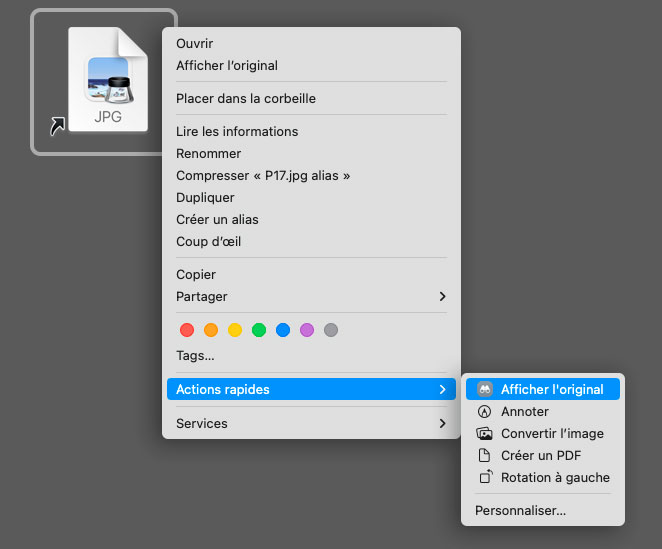Viewport: 662px width, 549px height.
Task: Click the binoculars icon beside Afficher l'original
Action: point(485,389)
